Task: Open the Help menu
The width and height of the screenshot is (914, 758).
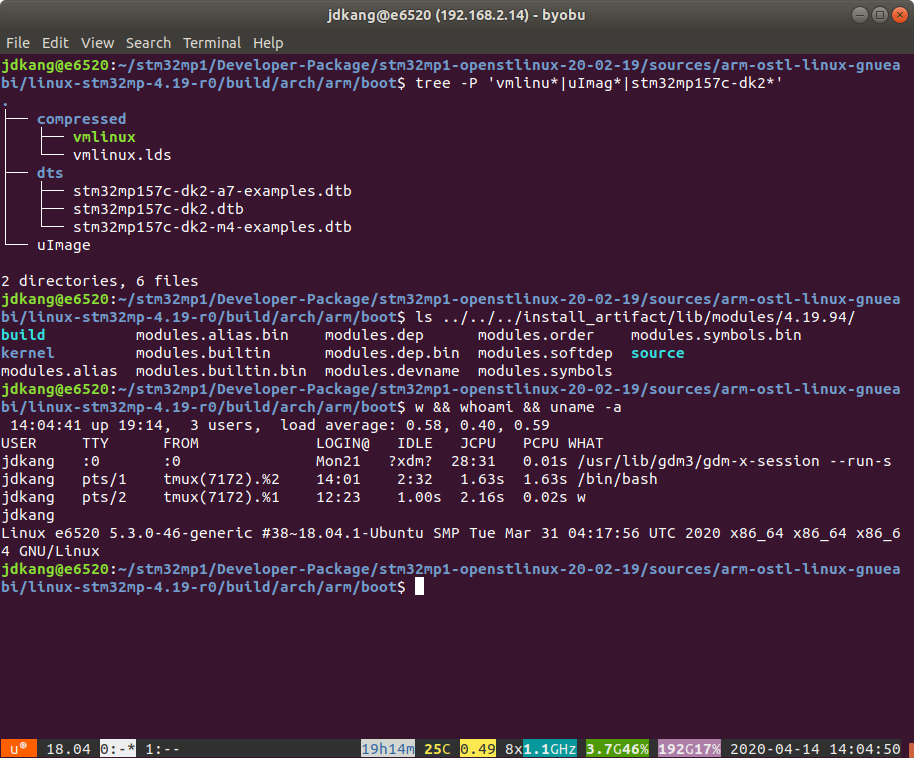Action: click(268, 43)
